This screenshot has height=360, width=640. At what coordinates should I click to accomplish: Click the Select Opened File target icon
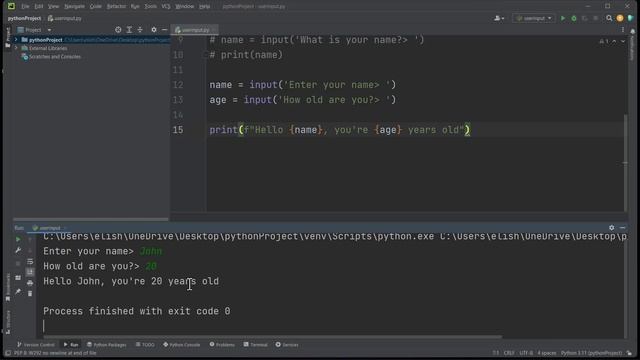click(118, 30)
